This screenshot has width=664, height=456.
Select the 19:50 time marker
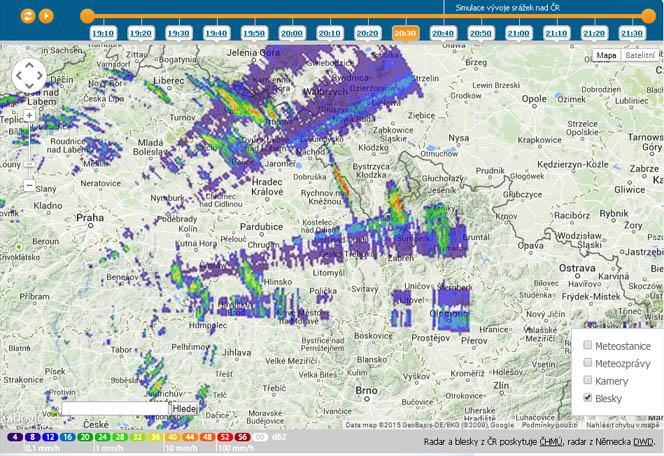(254, 33)
